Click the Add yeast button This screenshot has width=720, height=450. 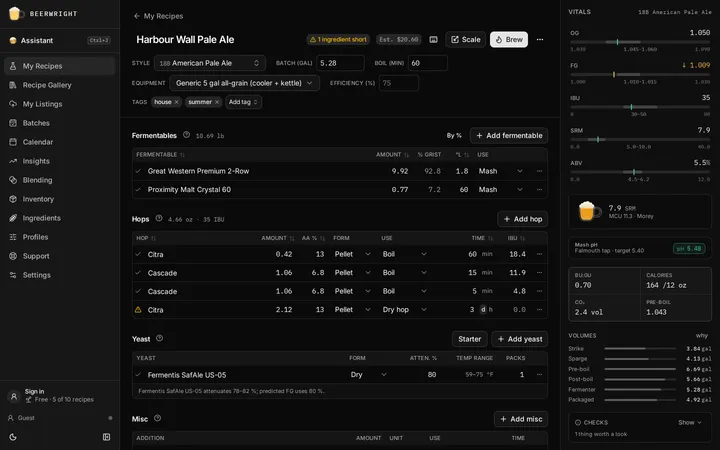[520, 339]
